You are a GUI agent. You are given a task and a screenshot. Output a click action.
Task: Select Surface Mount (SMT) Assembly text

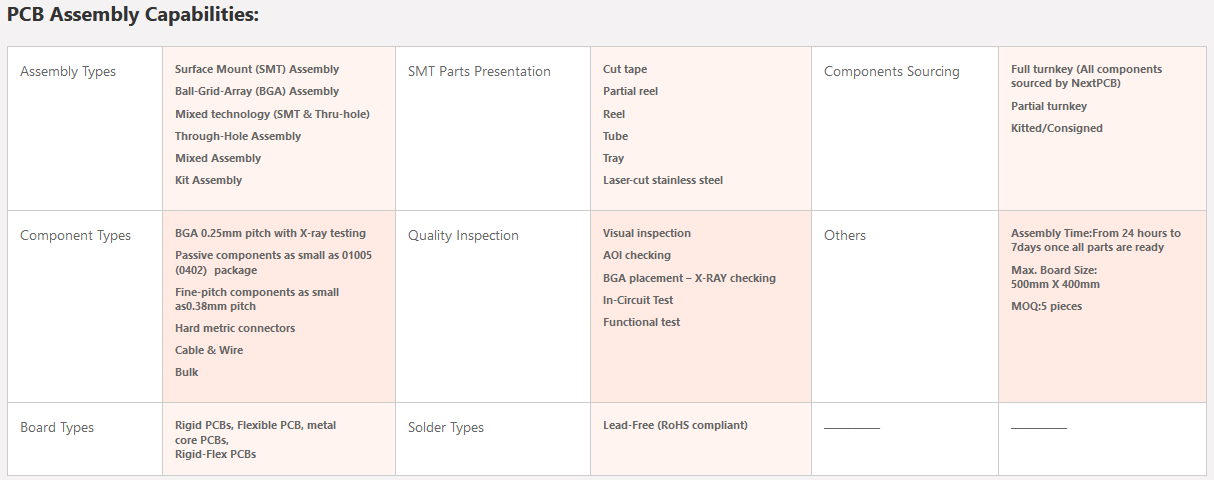click(257, 70)
